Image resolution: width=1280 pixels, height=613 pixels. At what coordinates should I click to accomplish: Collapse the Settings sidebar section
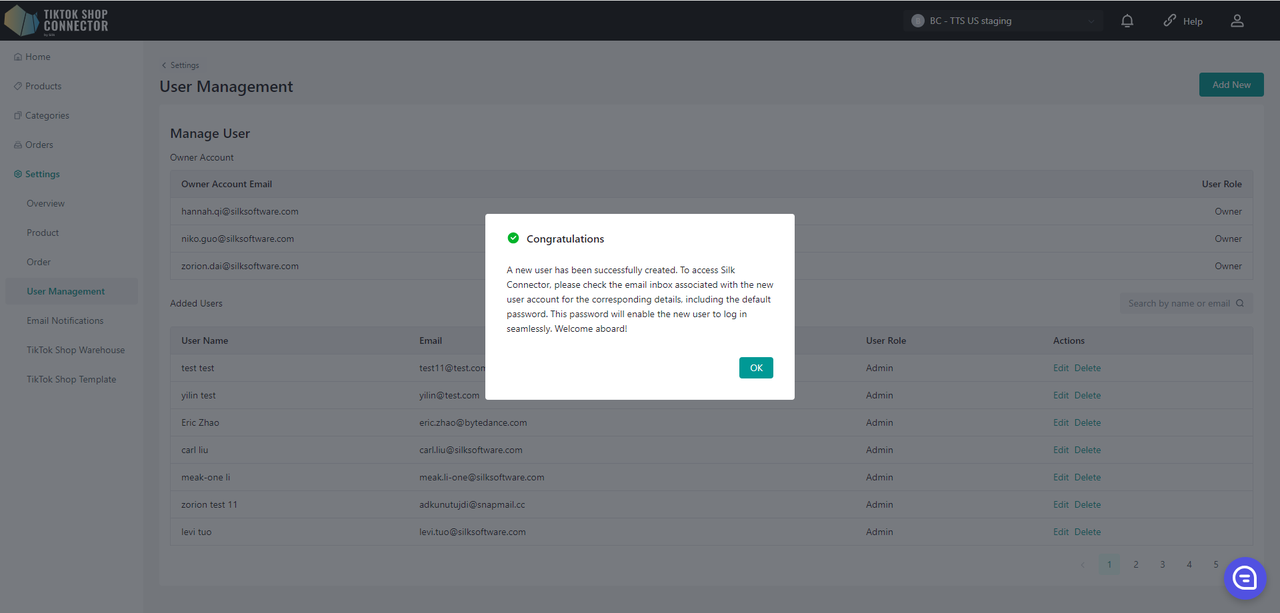click(42, 174)
